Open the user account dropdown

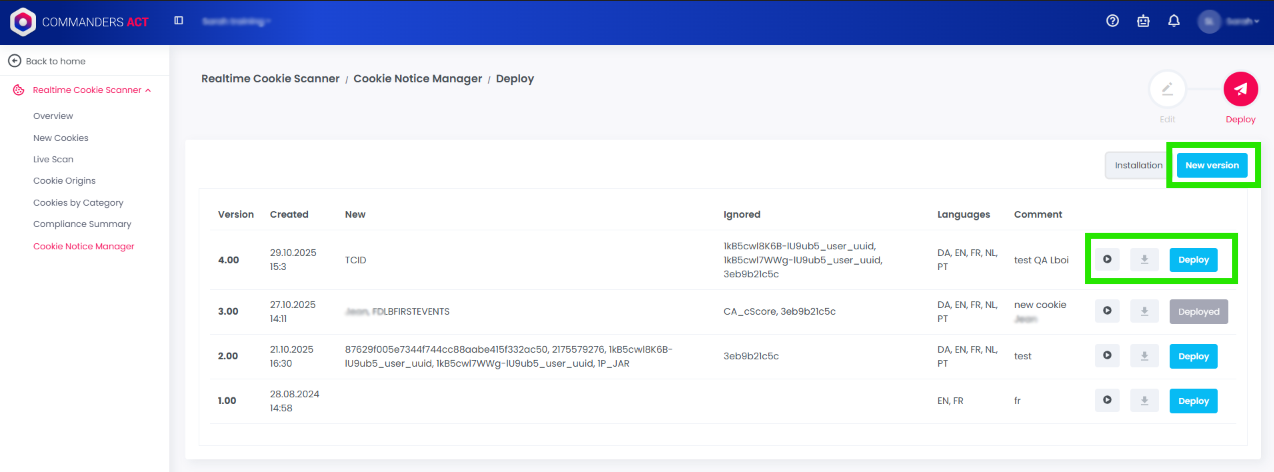point(1229,21)
